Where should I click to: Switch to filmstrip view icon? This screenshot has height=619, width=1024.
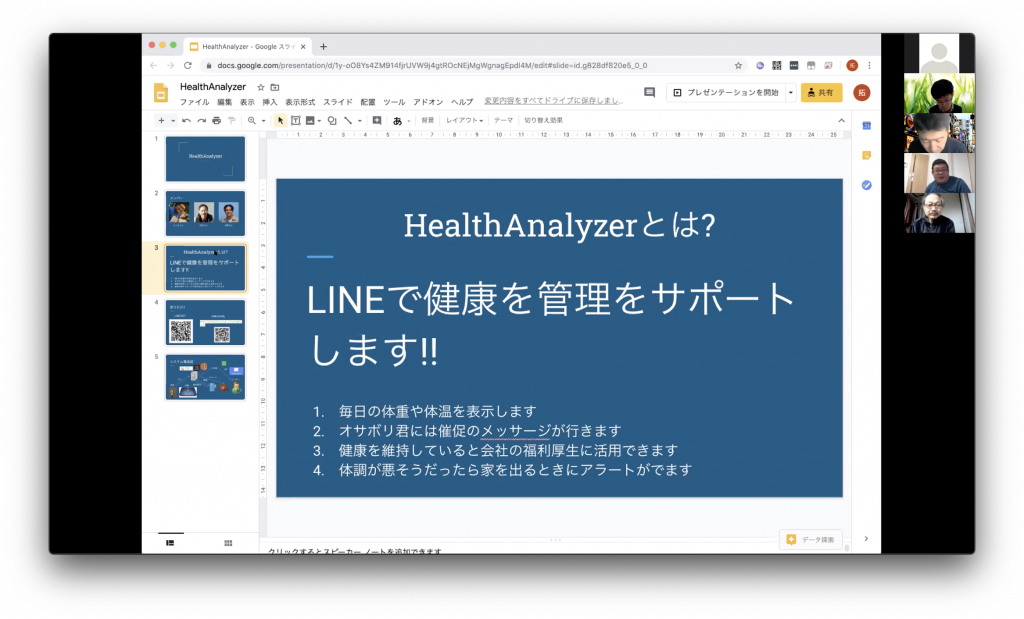point(170,543)
